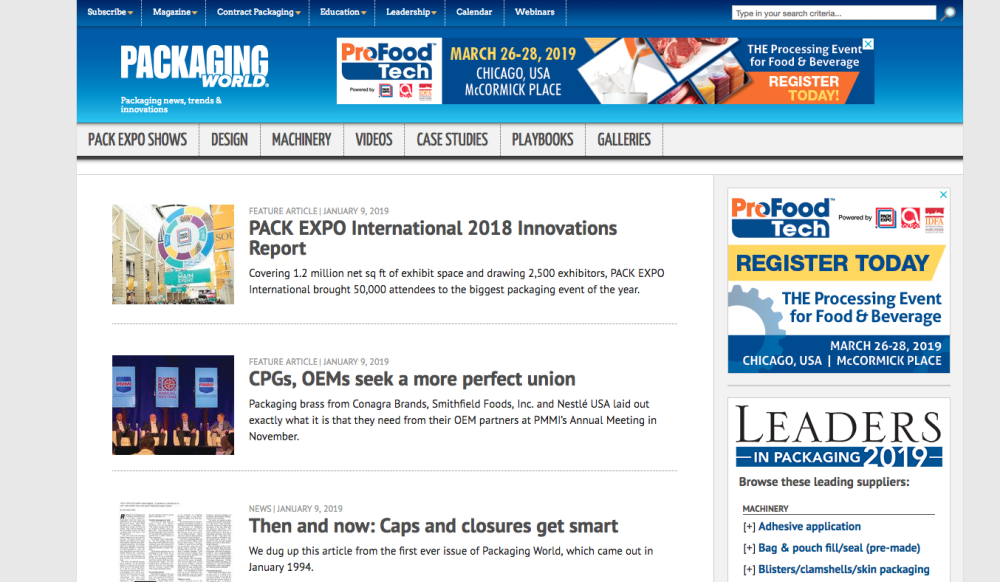Expand the Blisters/clamshells/skin packaging category
1000x582 pixels.
[x=749, y=570]
